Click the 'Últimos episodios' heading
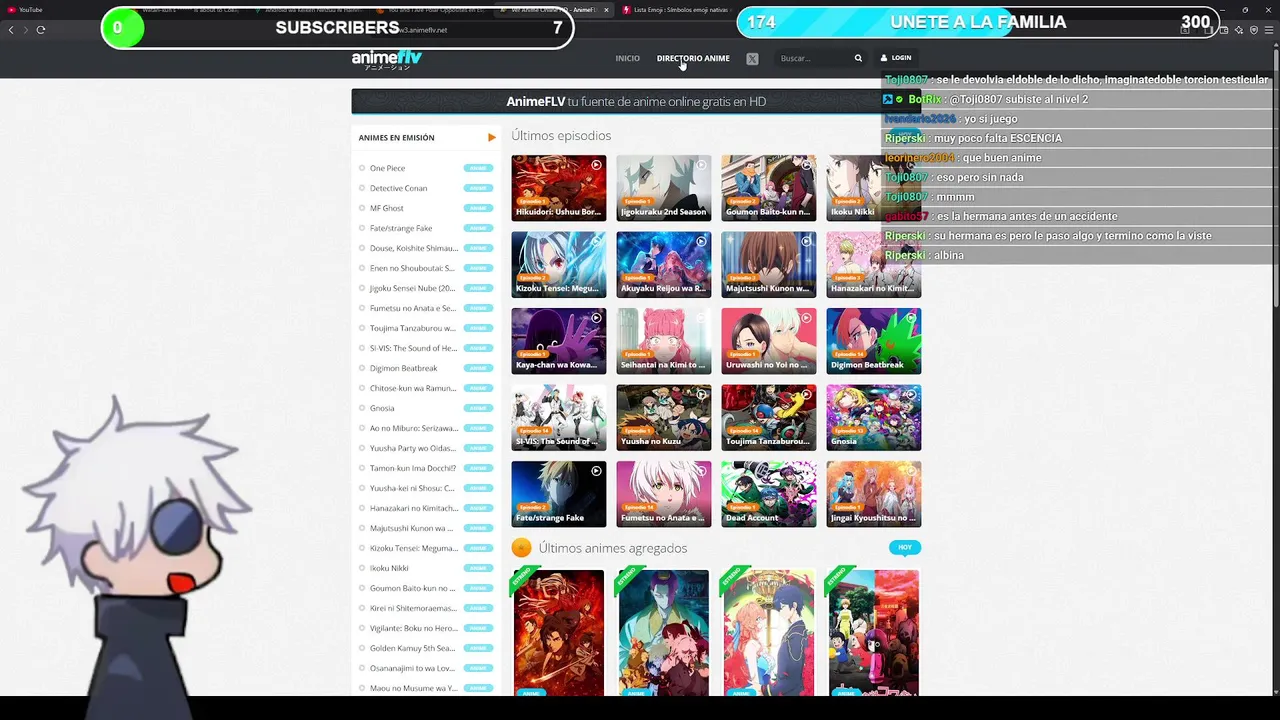The width and height of the screenshot is (1280, 720). [561, 135]
